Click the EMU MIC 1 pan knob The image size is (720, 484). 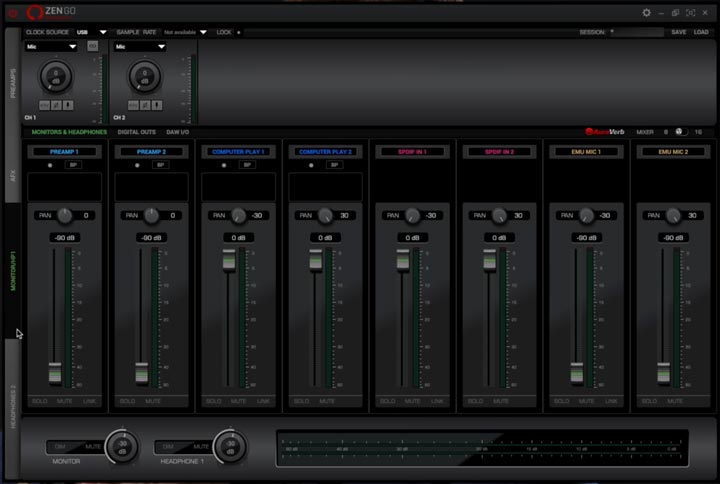[x=586, y=215]
